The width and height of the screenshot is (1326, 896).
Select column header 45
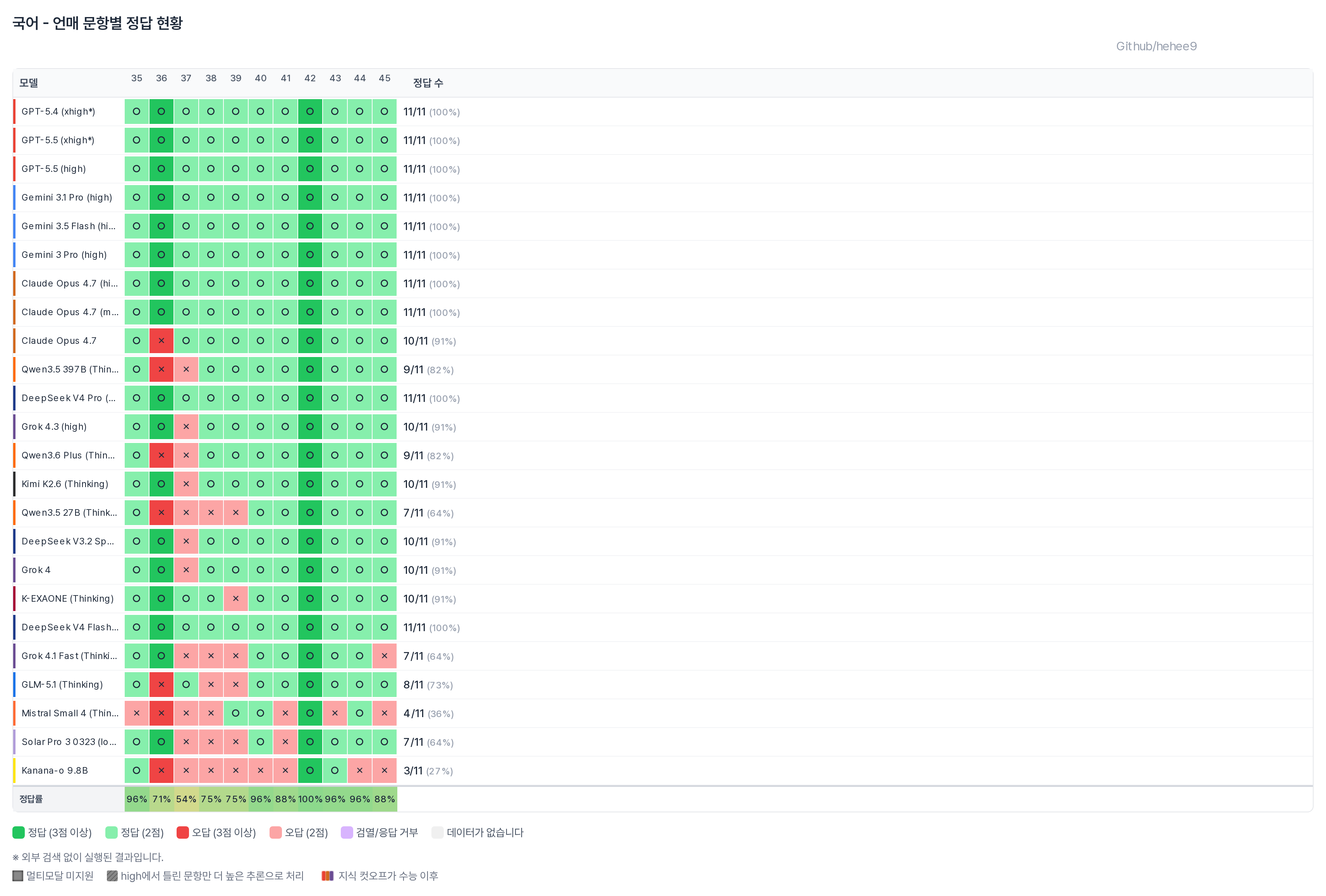pos(385,78)
